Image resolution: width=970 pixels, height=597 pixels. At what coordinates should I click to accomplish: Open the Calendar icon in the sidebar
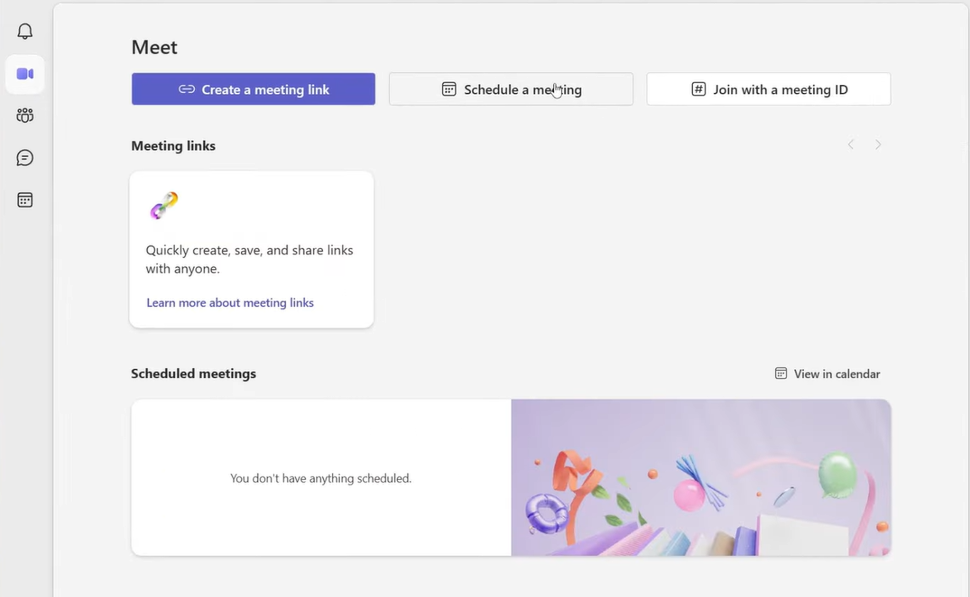(24, 199)
